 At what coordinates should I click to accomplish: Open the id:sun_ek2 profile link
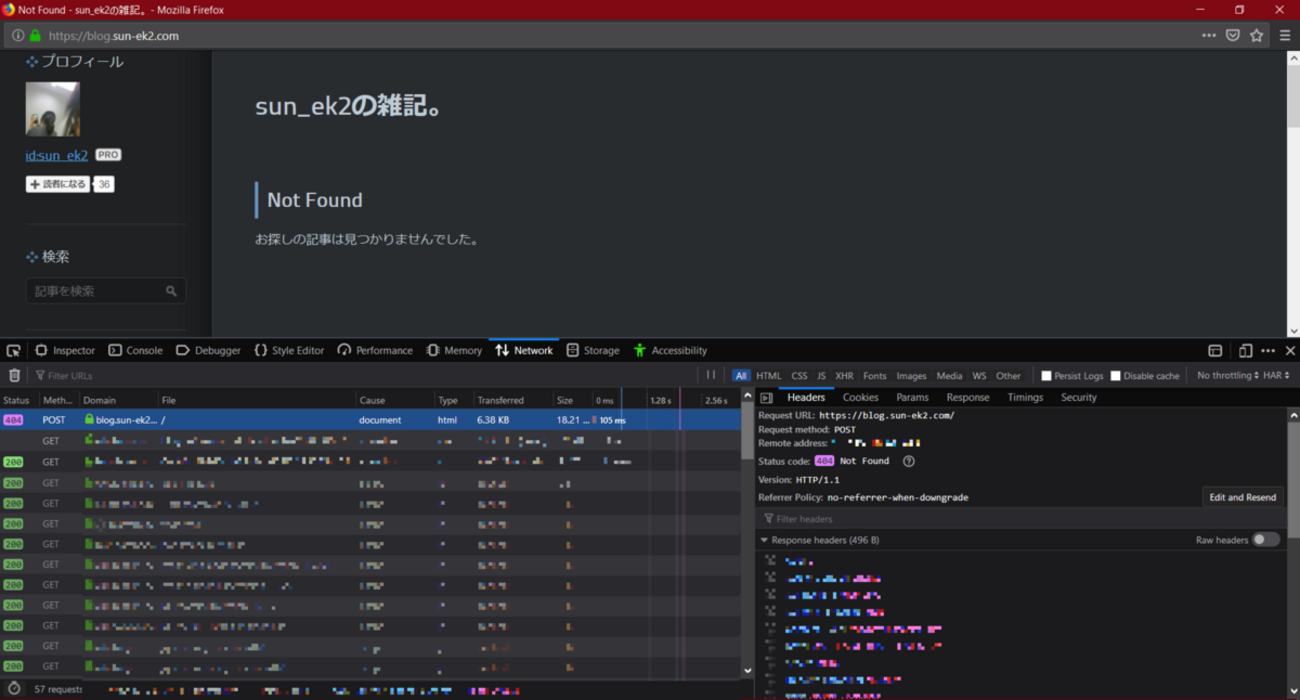coord(56,156)
